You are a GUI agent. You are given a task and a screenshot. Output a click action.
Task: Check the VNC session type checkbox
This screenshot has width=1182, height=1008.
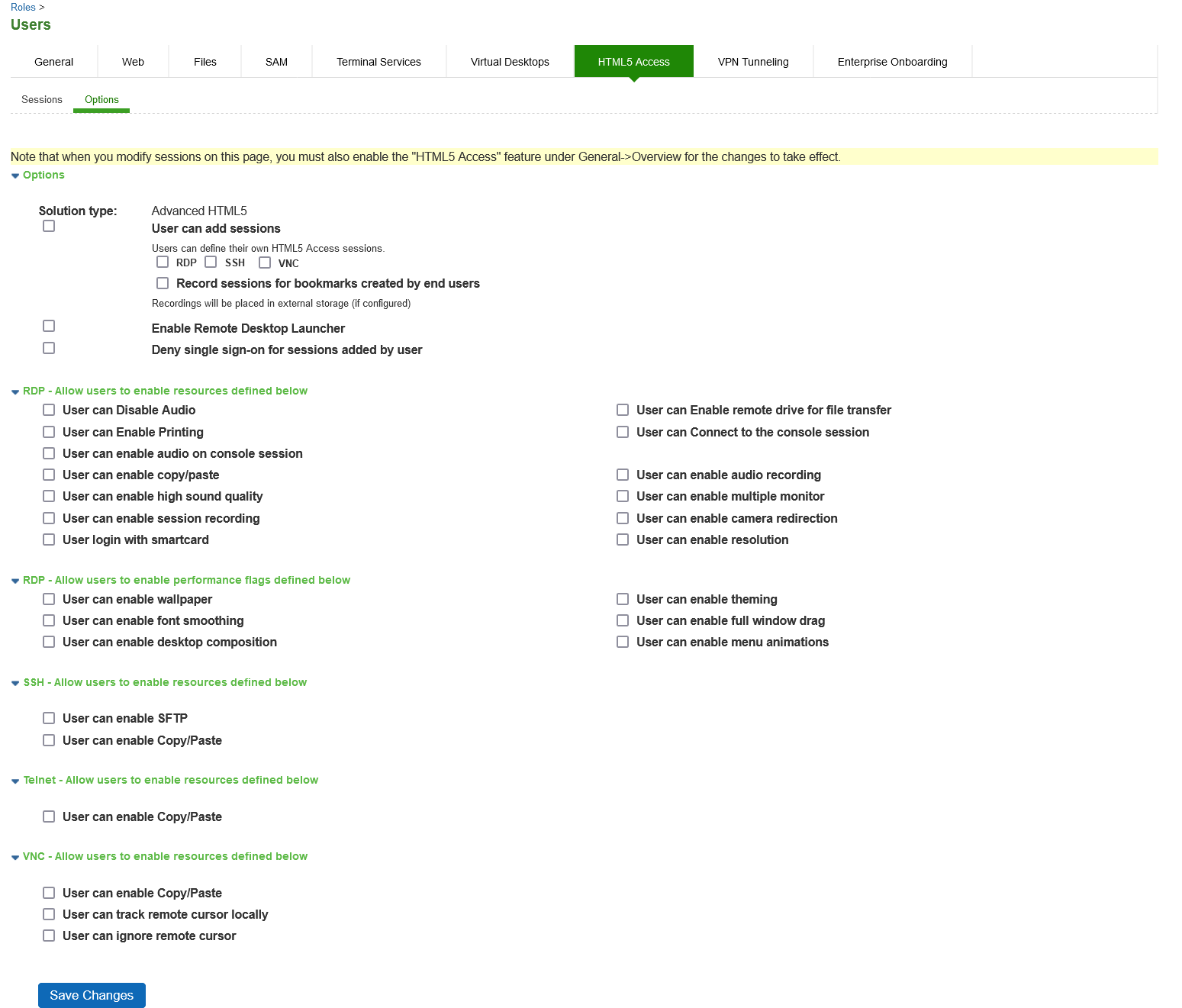click(x=265, y=262)
